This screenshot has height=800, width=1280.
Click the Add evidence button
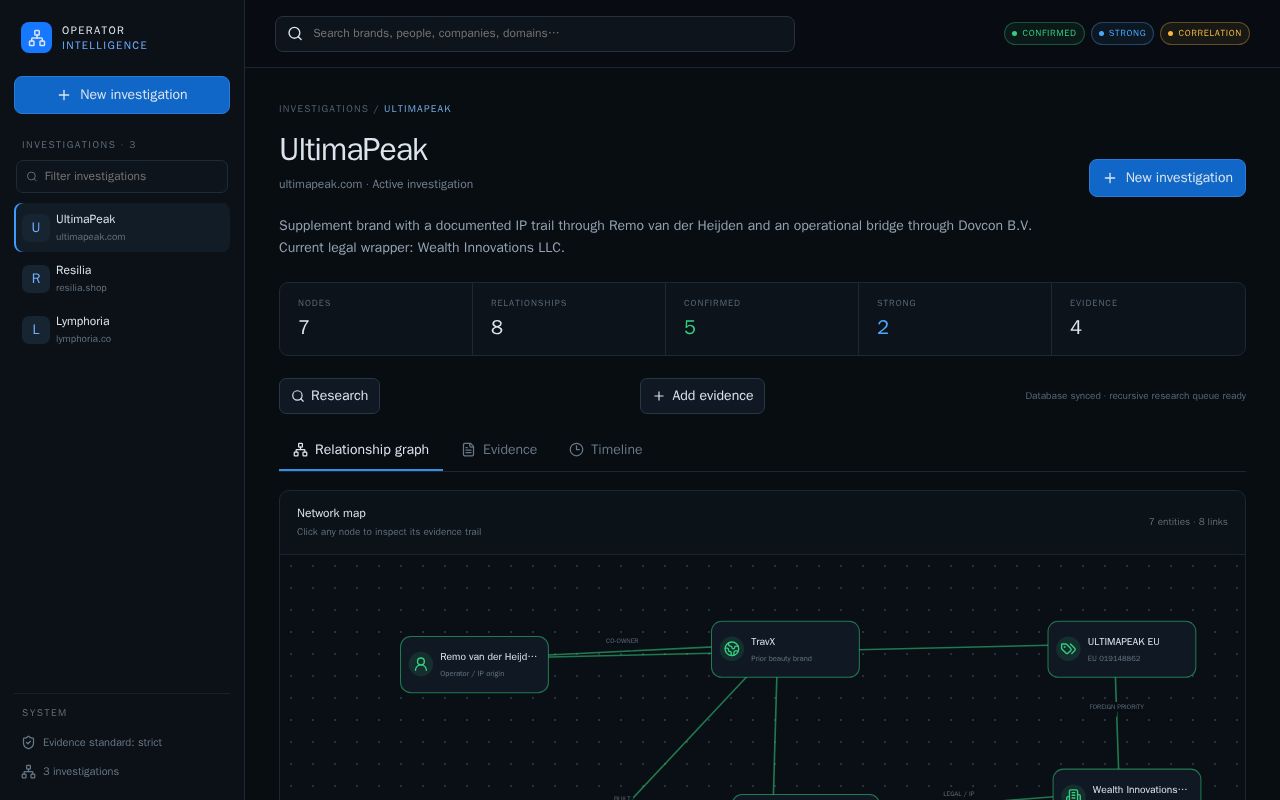[x=702, y=396]
